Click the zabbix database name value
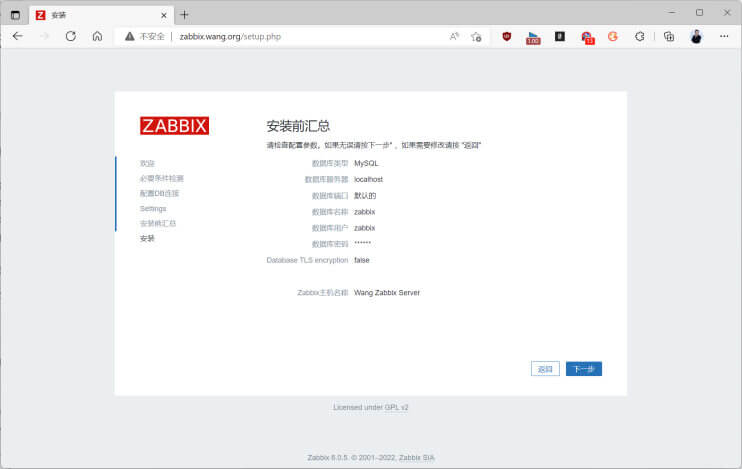The height and width of the screenshot is (469, 742). (364, 212)
